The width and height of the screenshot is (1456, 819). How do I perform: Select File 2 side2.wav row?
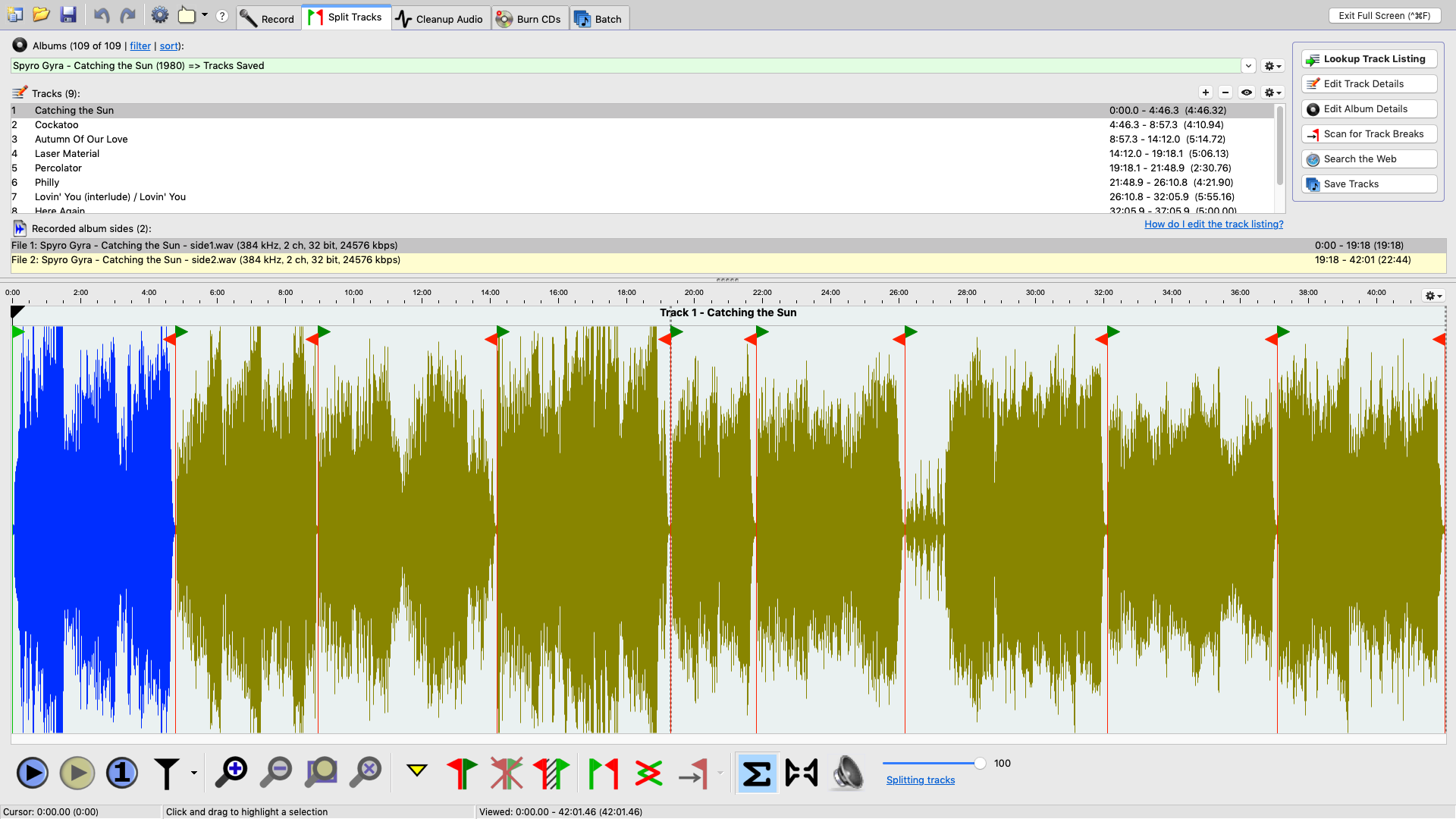728,259
